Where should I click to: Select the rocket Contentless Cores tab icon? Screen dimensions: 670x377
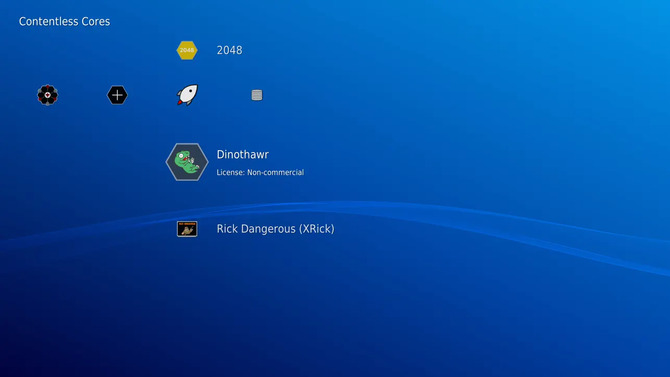tap(187, 95)
